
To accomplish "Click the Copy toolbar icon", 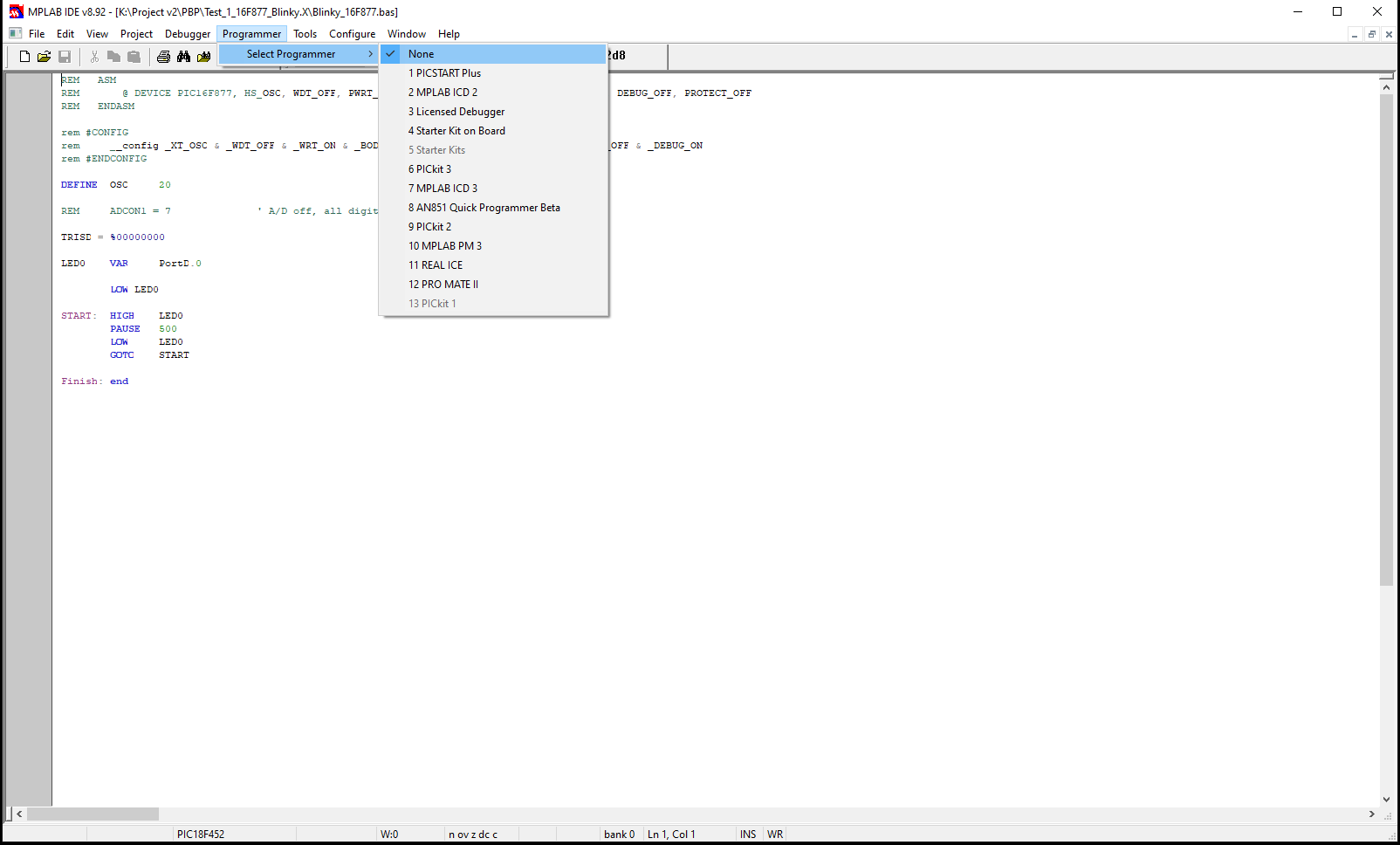I will [113, 57].
